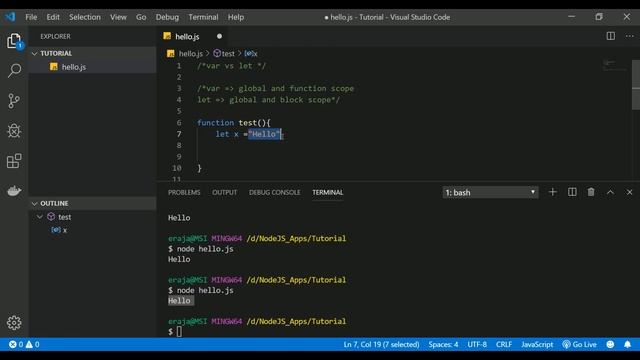The width and height of the screenshot is (640, 360).
Task: Open notifications bell icon
Action: click(627, 344)
